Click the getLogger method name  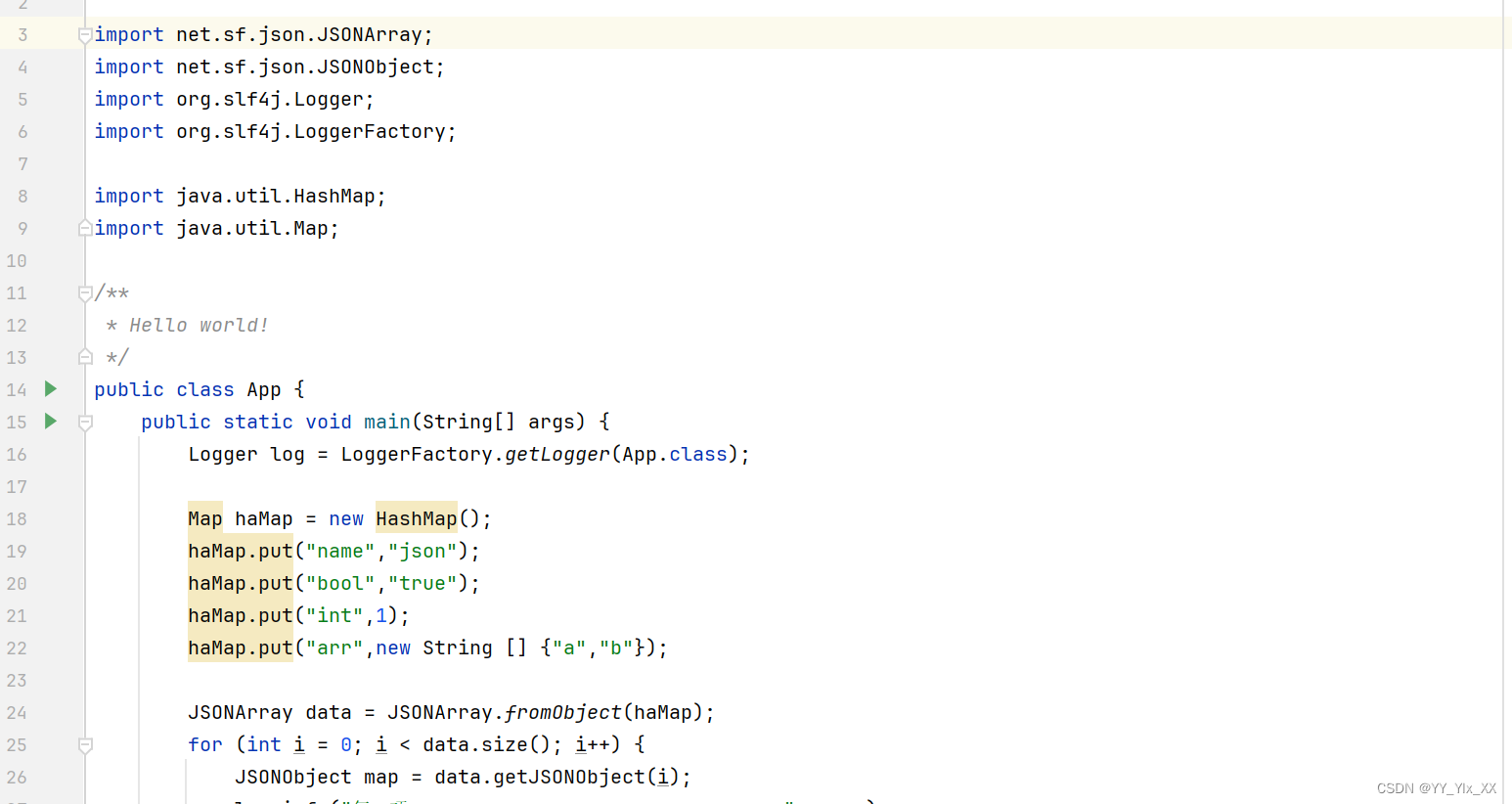click(x=556, y=454)
